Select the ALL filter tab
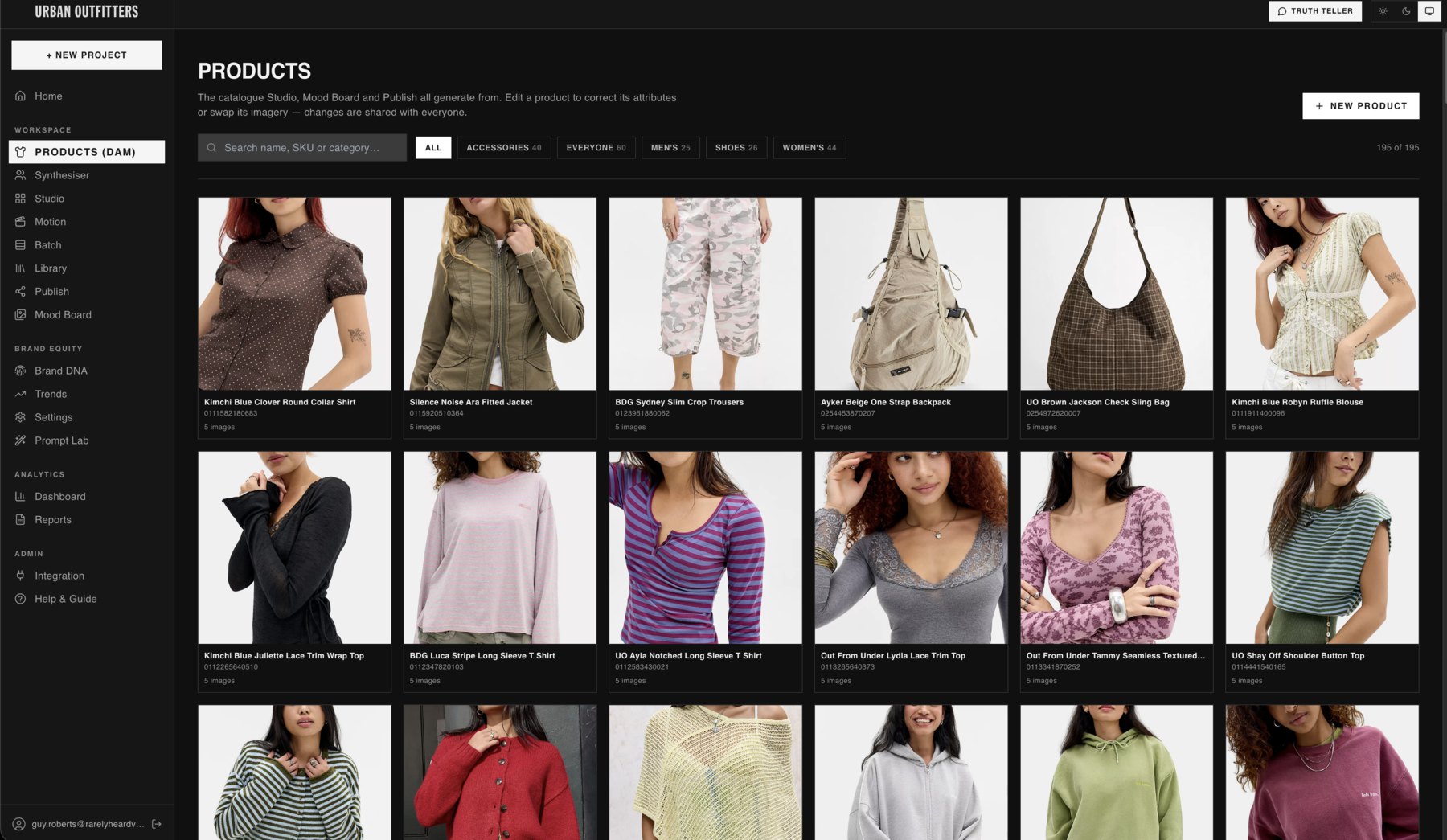 433,148
